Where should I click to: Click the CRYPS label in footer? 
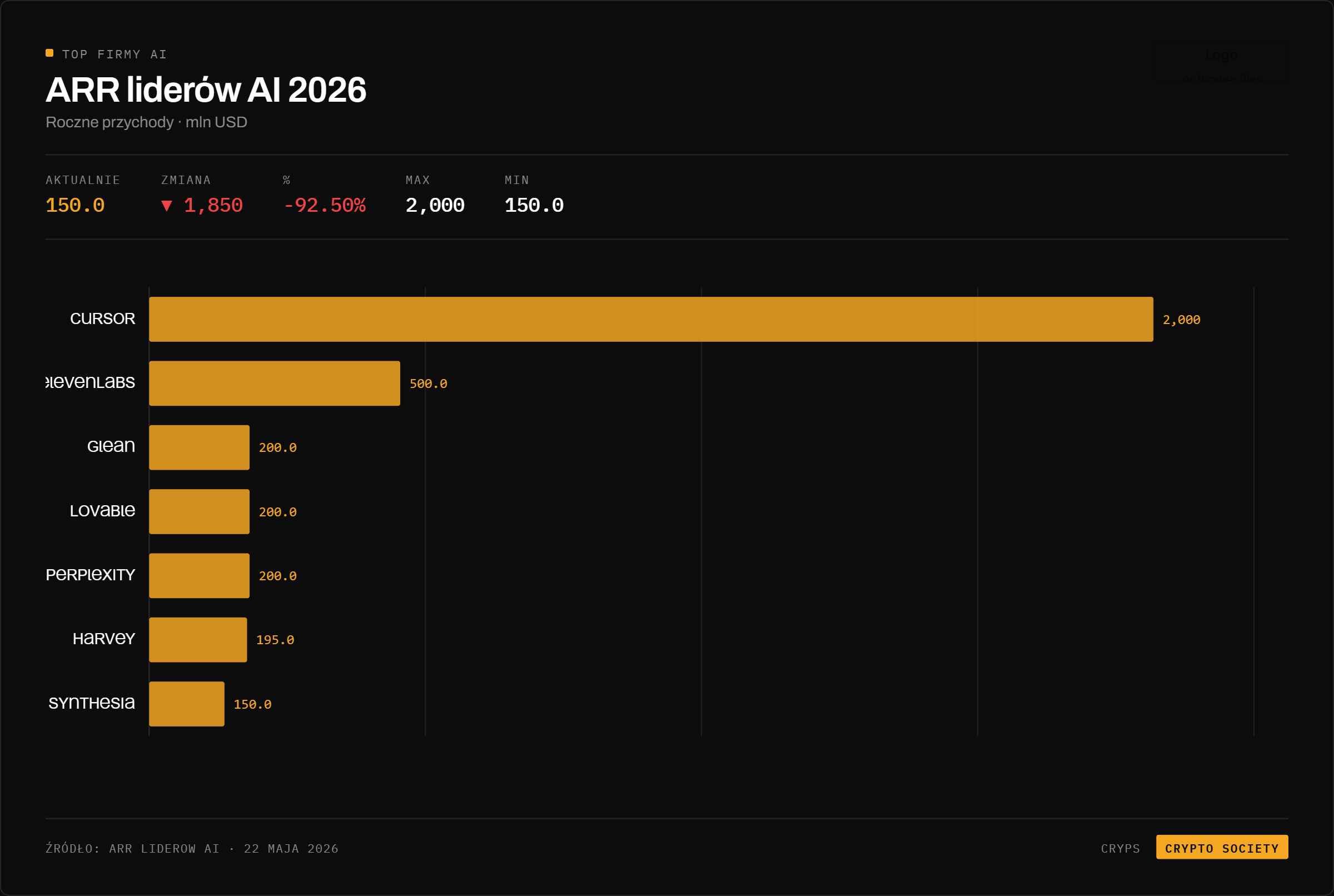pos(1121,849)
